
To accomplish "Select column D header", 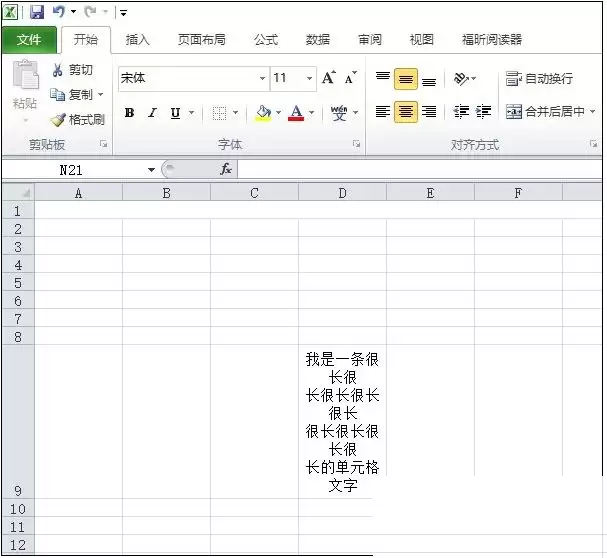I will tap(342, 192).
